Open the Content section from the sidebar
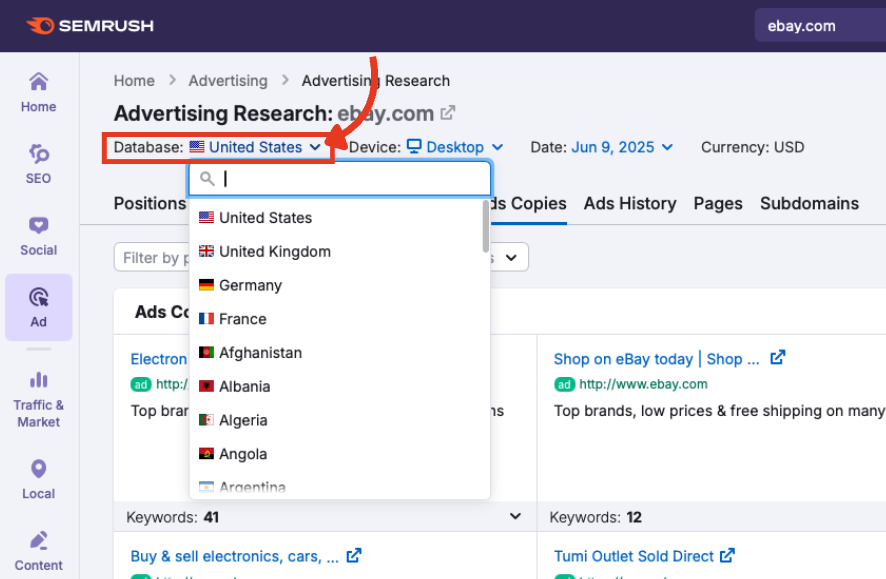 tap(38, 551)
